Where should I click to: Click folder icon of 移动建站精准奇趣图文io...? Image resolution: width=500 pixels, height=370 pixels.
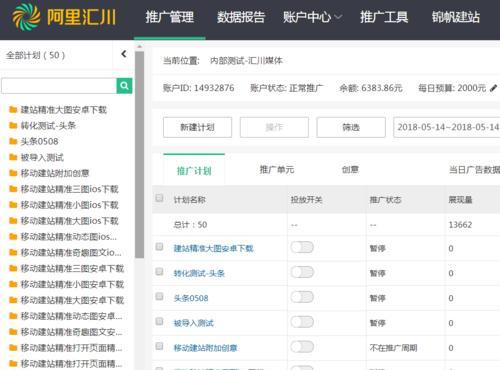[13, 252]
